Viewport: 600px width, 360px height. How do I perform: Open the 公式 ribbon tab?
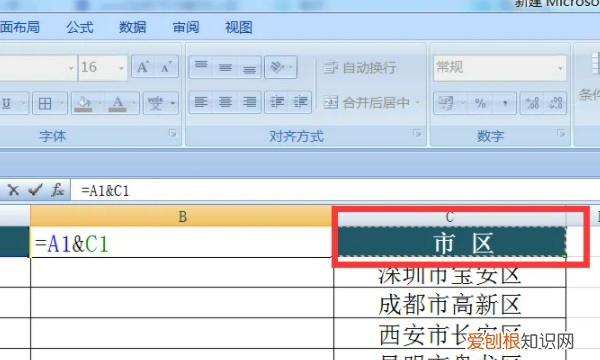tap(80, 27)
